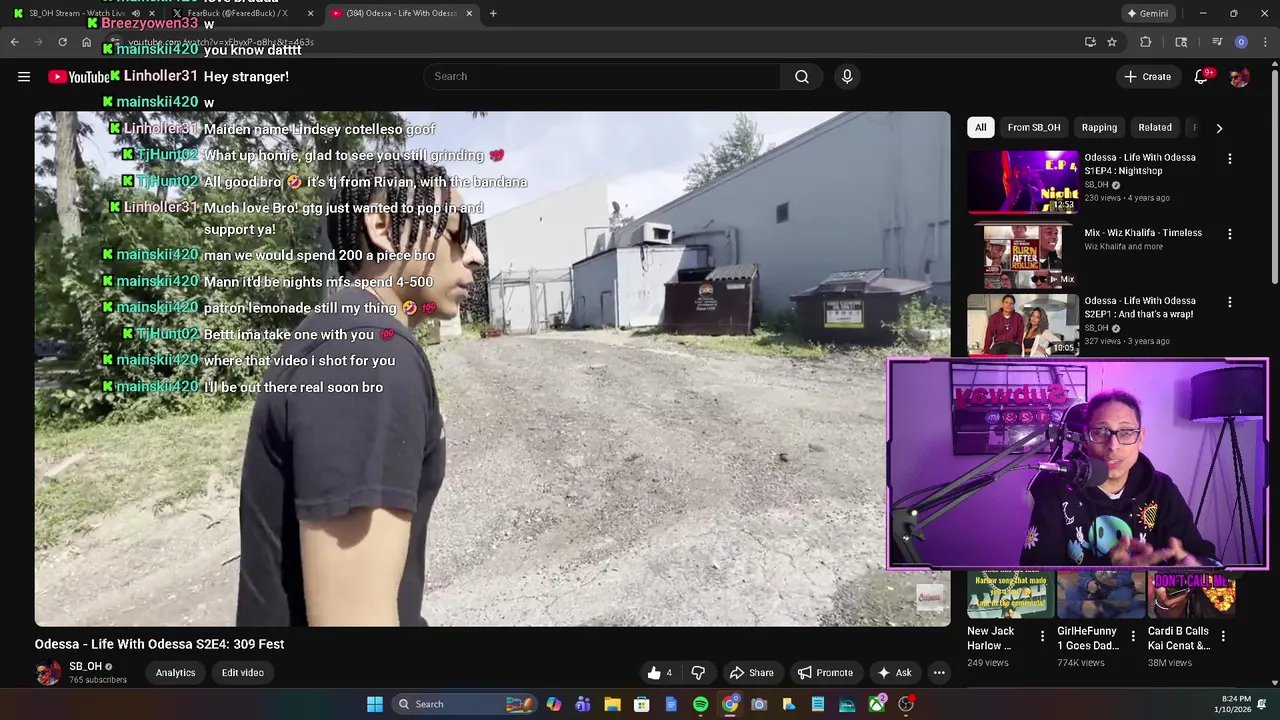
Task: Select the From SB_OH filter chip
Action: pyautogui.click(x=1034, y=127)
